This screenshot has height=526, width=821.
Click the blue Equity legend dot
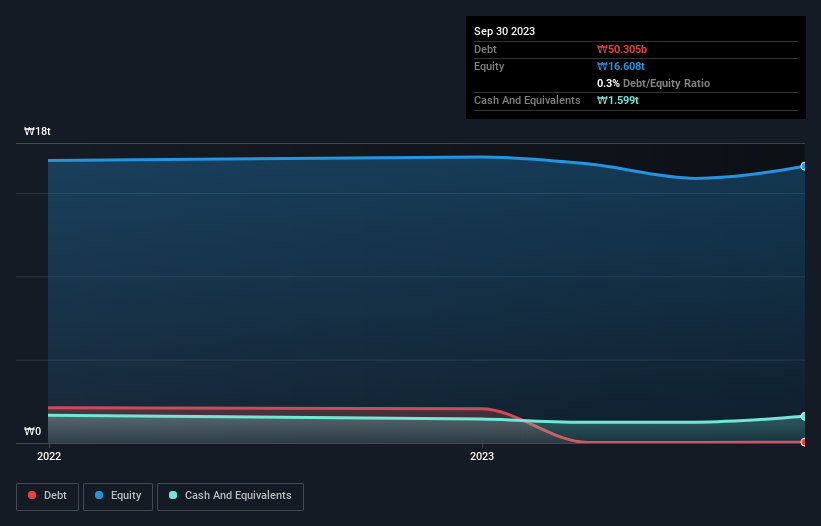[99, 495]
